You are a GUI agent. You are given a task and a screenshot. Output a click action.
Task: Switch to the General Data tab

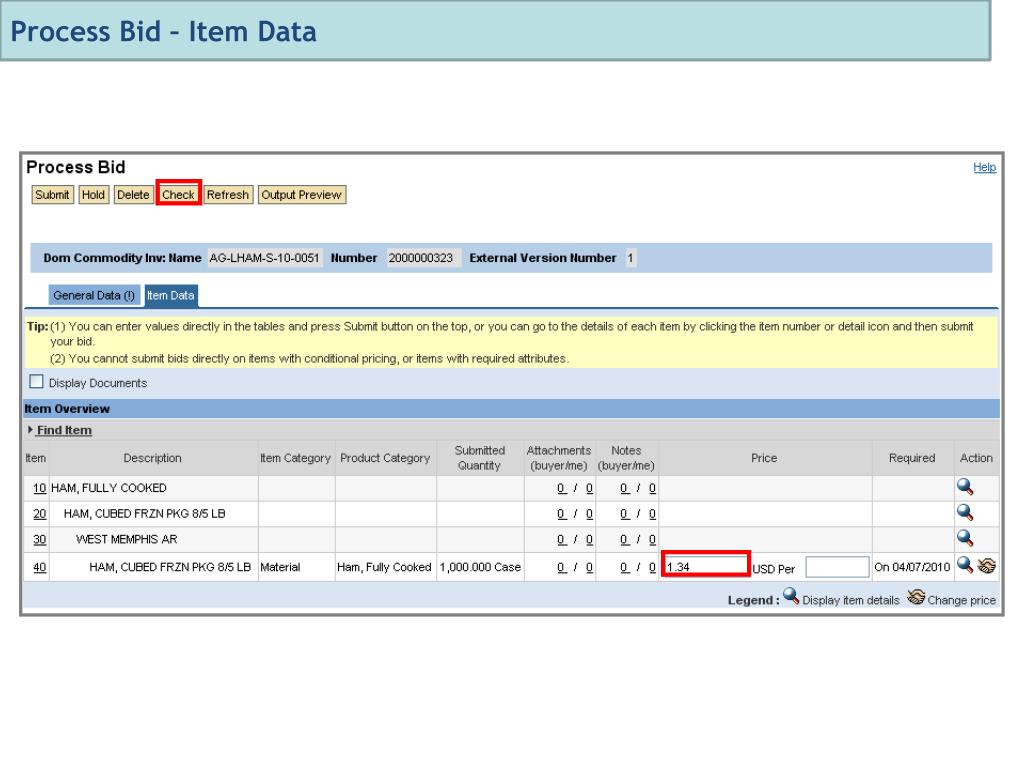click(94, 296)
